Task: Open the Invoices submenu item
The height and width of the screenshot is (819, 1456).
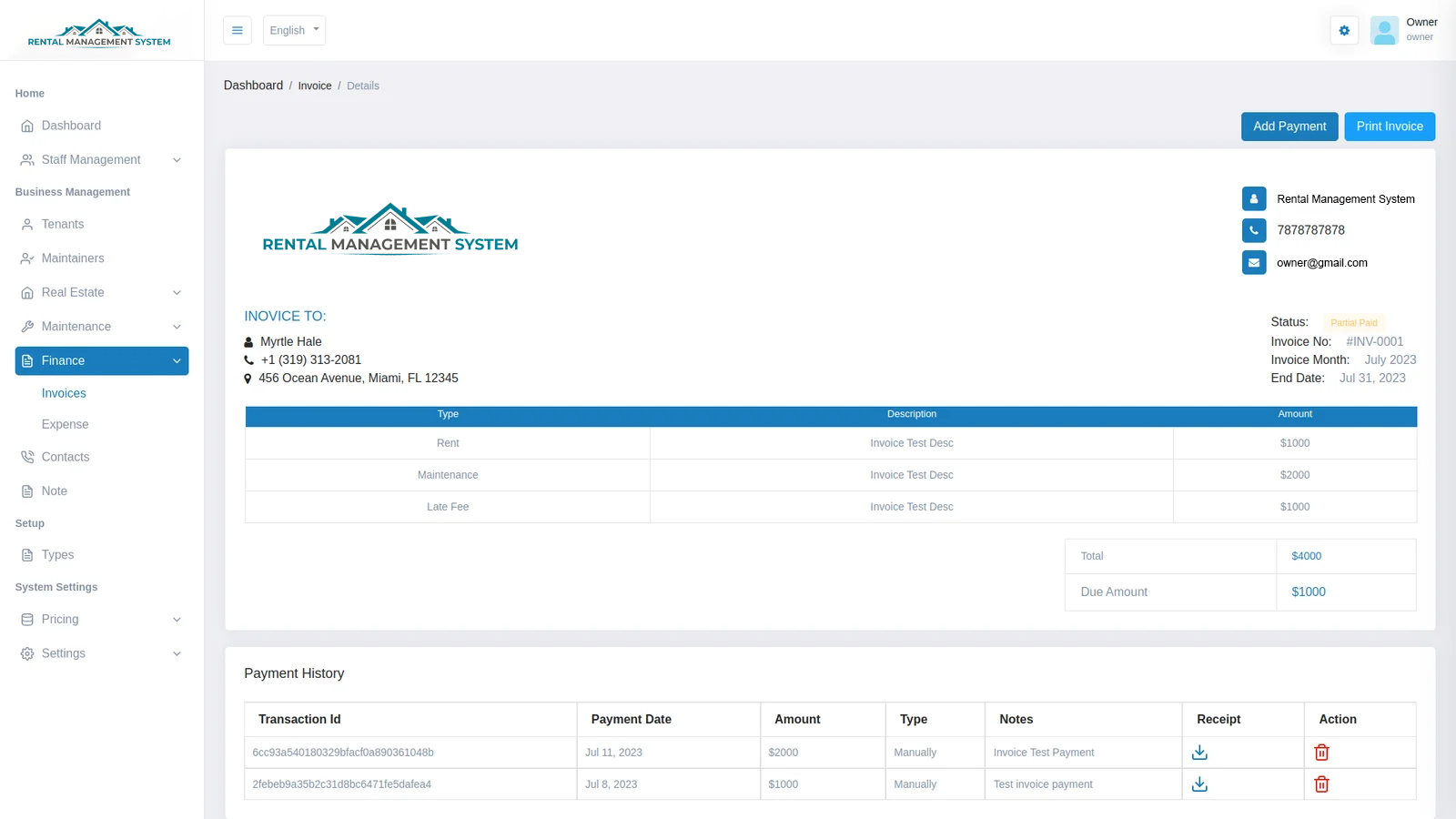Action: tap(64, 393)
